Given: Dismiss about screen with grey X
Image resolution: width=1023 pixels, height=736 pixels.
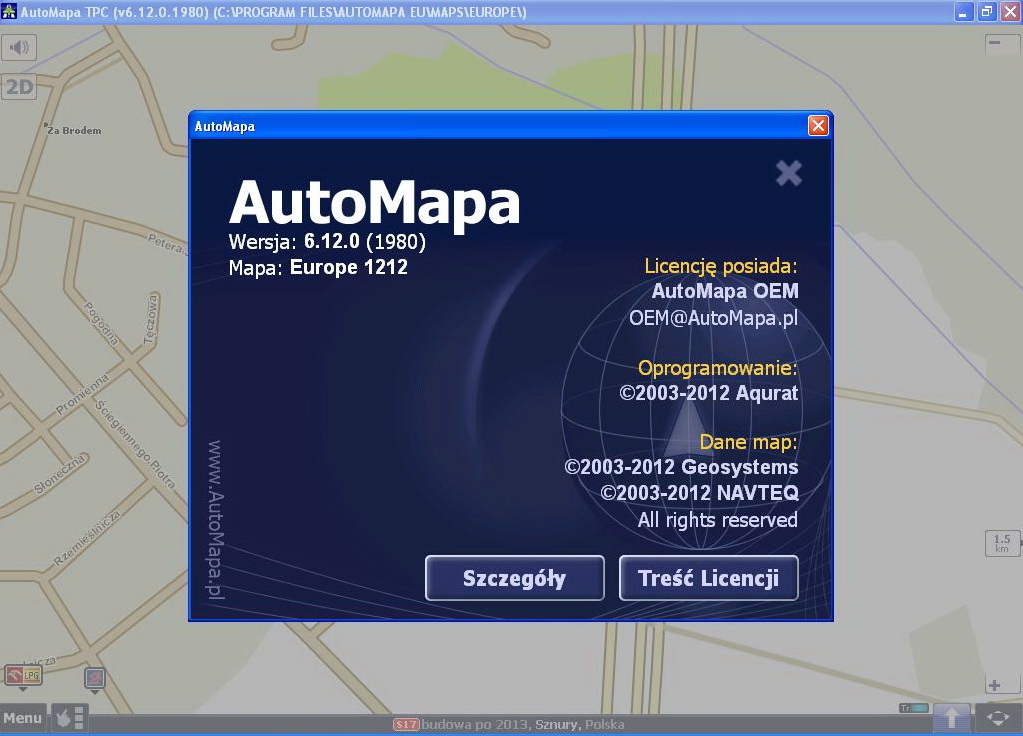Looking at the screenshot, I should pos(789,173).
